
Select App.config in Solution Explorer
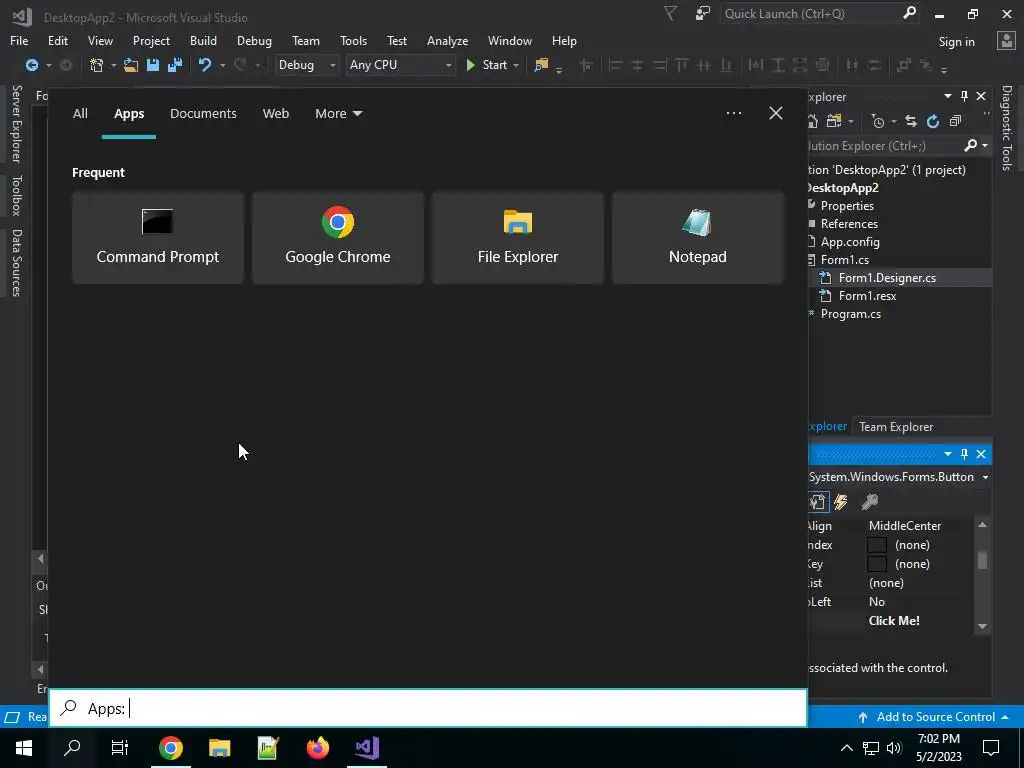pos(850,242)
